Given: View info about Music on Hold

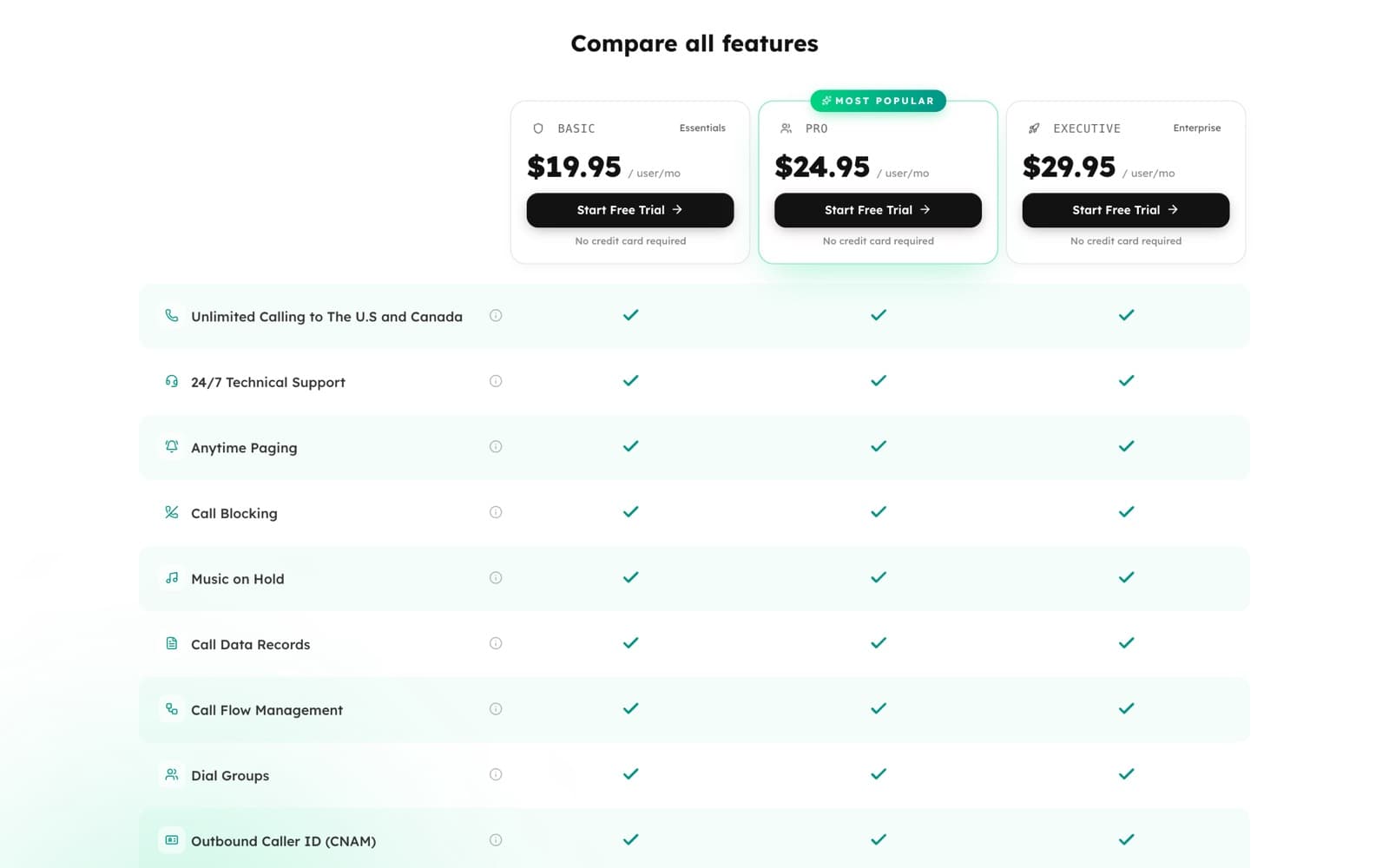Looking at the screenshot, I should [x=496, y=578].
